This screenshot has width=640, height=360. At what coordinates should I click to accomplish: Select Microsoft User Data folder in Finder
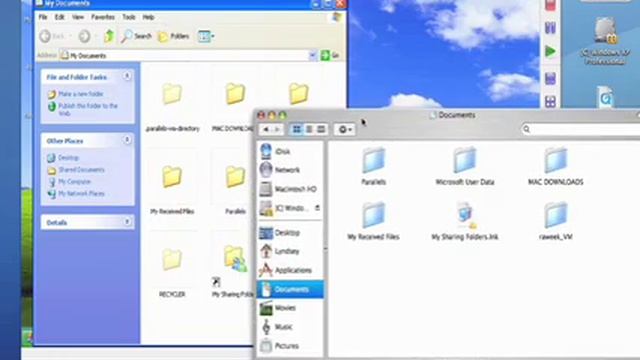(464, 167)
